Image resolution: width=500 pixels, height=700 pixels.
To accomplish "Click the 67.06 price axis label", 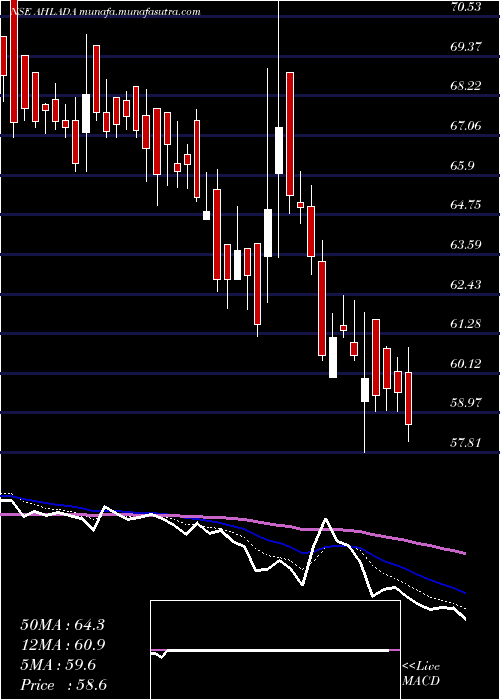I will tap(466, 125).
